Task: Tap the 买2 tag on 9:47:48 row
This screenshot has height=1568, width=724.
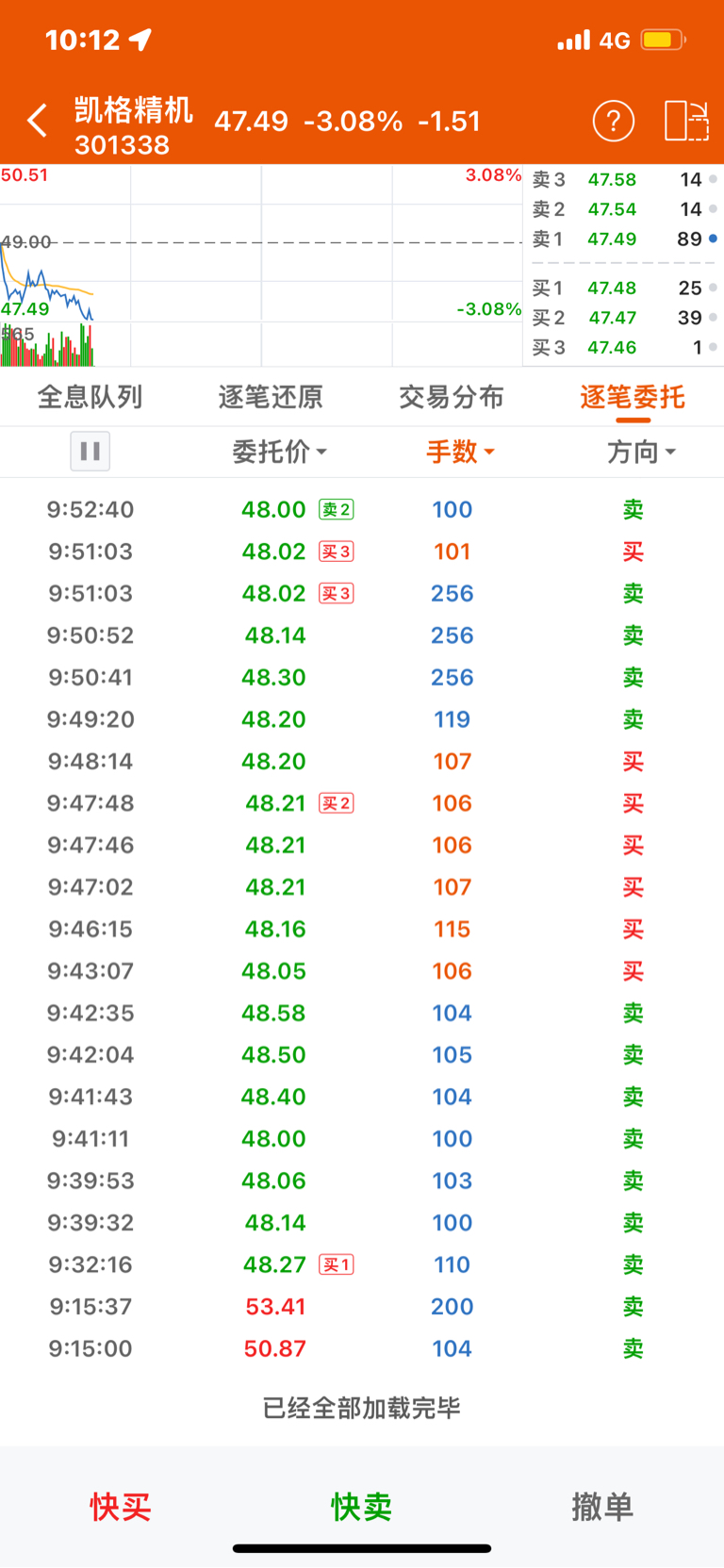Action: [x=337, y=803]
